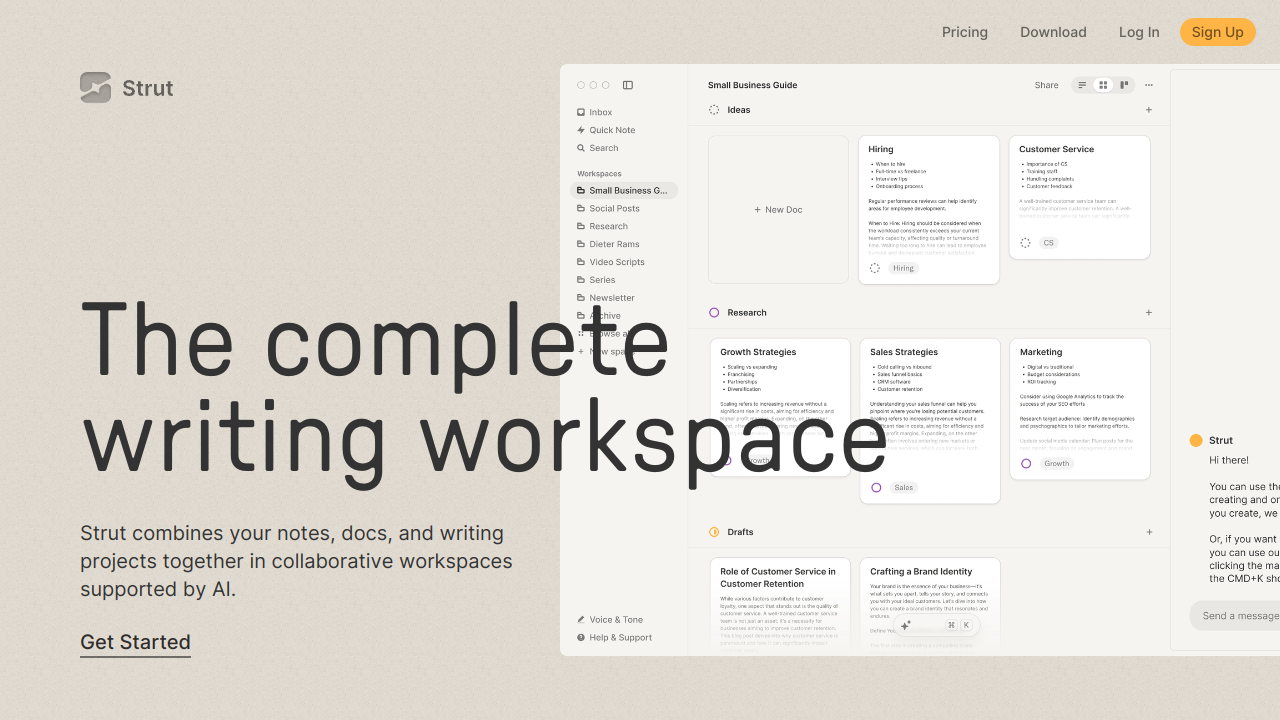Click the Hiring tag pill
1280x720 pixels.
coord(904,268)
